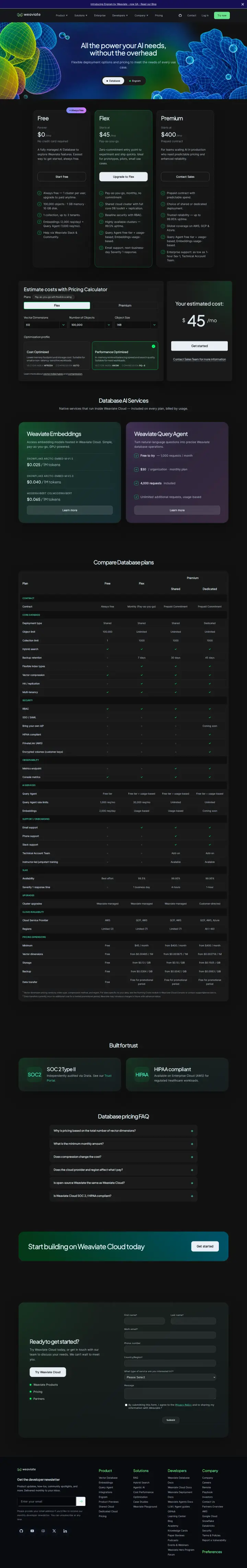This screenshot has width=247, height=1568.
Task: Open the Privacy Policy link in the form
Action: 183,1405
